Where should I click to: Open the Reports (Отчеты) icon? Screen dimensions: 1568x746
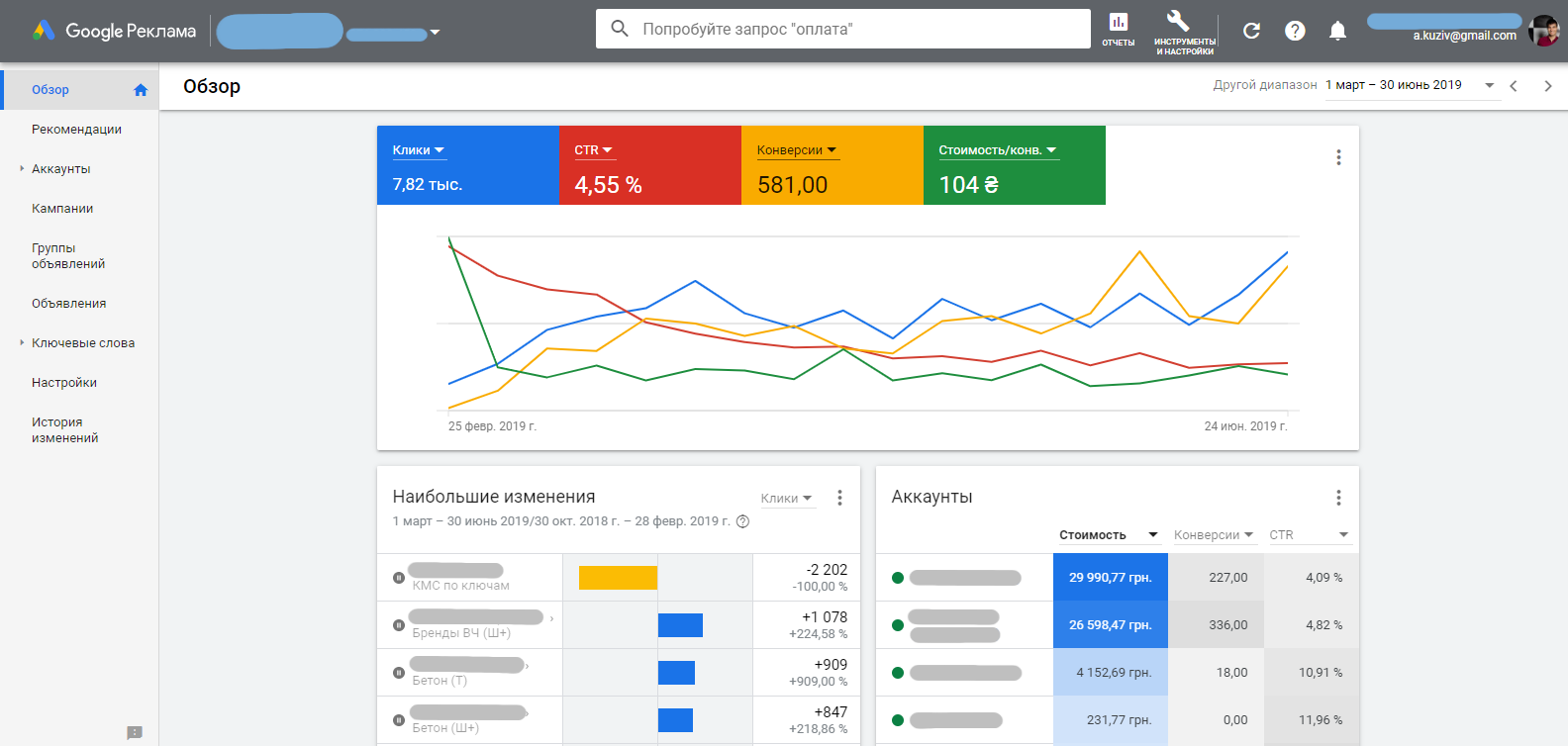(1118, 30)
